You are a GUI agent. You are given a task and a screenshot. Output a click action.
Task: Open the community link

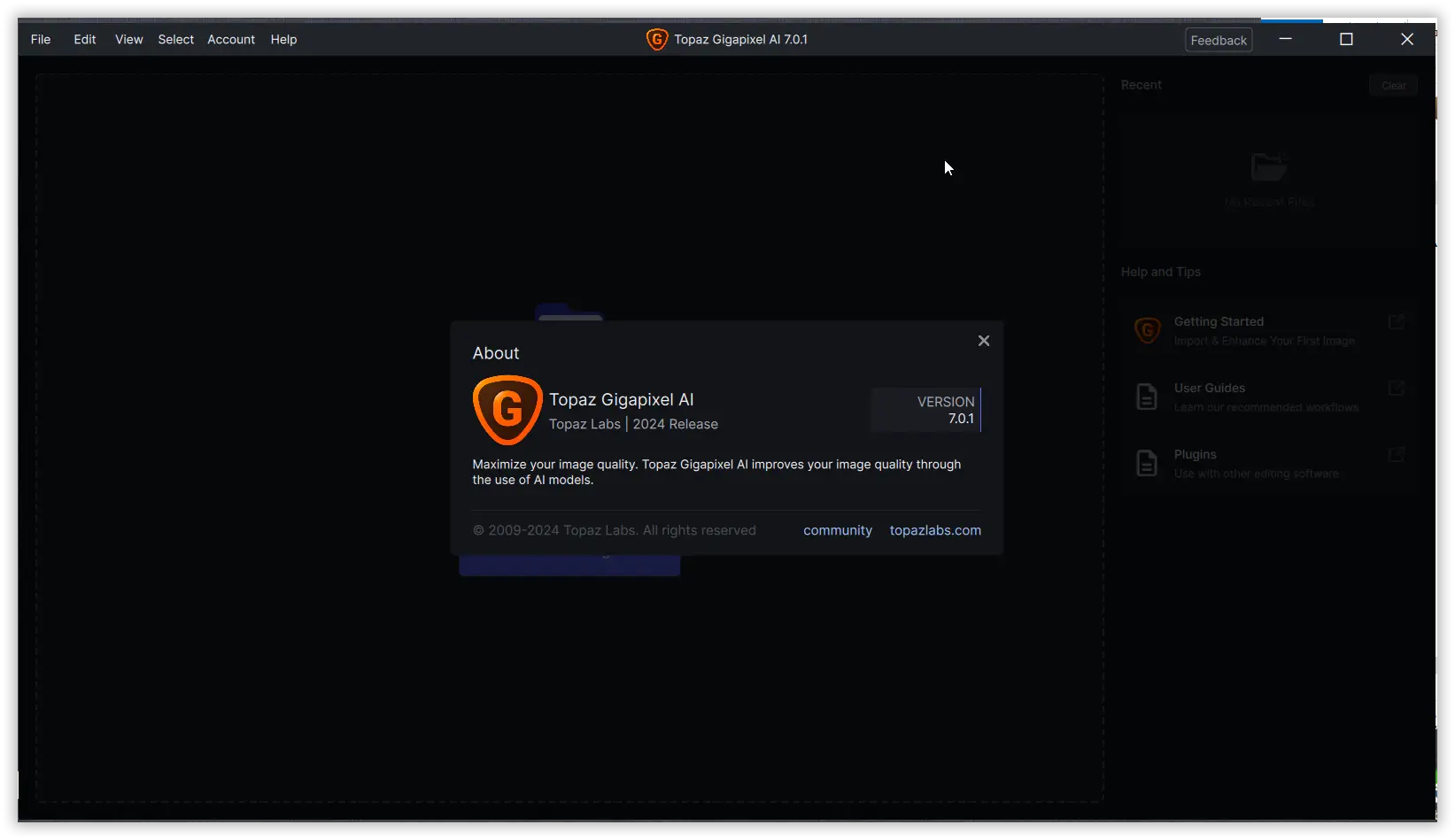(838, 530)
